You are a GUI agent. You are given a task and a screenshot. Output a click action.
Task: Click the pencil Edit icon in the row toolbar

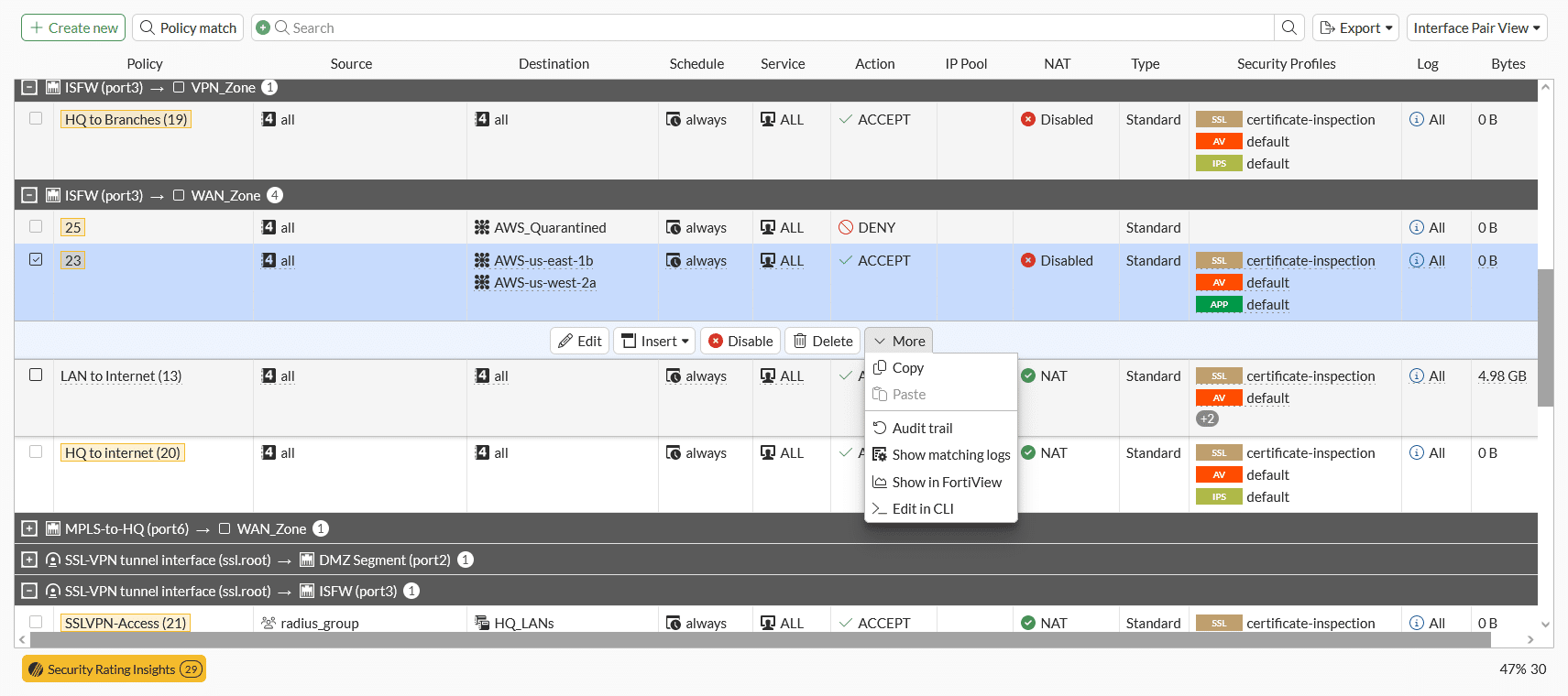coord(566,341)
